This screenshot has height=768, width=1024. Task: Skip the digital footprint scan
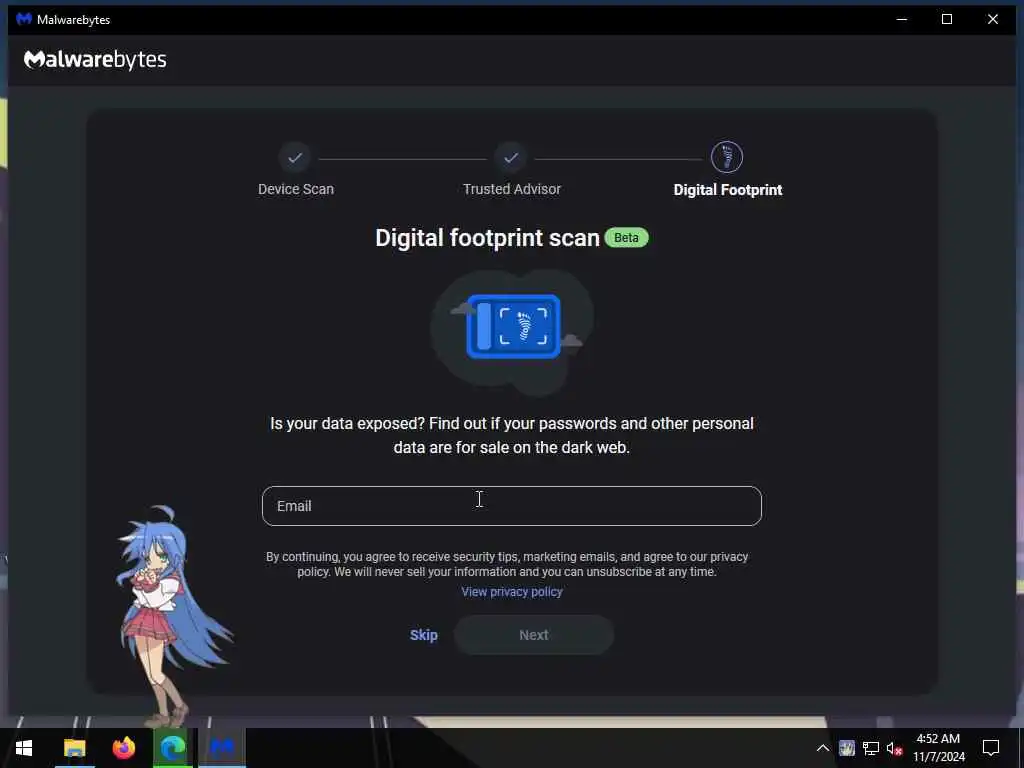click(424, 635)
